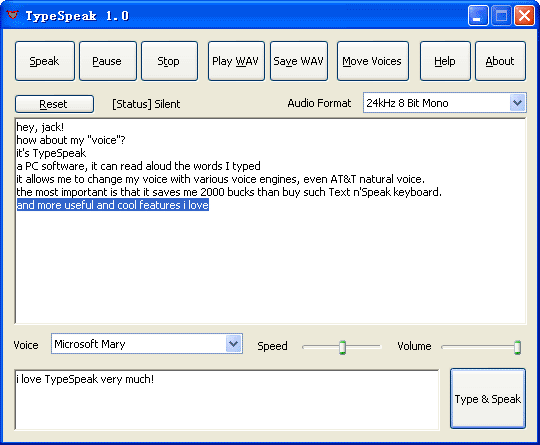Screen dimensions: 540x445
Task: Open the Help button
Action: point(445,61)
